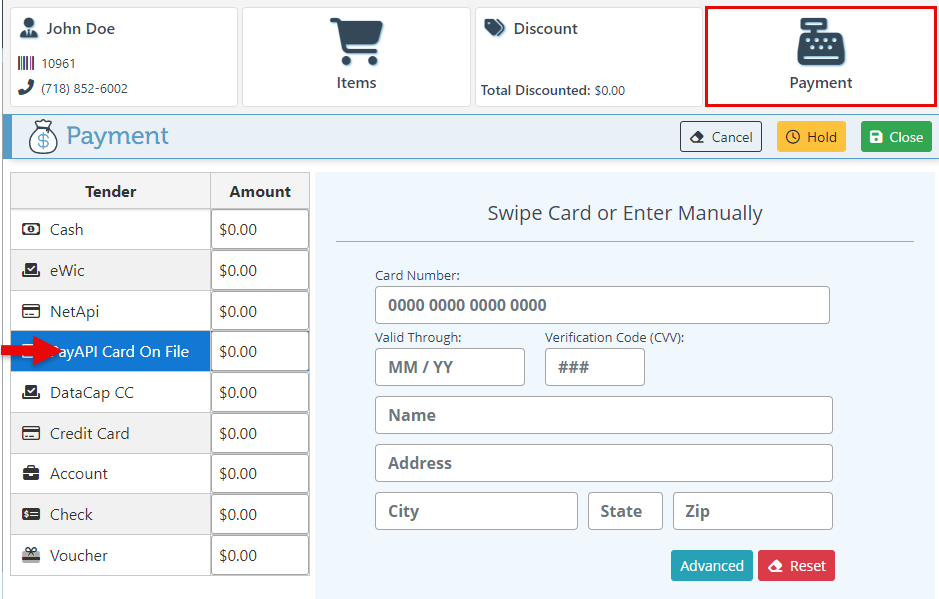Click the shopping cart Items icon
This screenshot has width=939, height=599.
[356, 43]
